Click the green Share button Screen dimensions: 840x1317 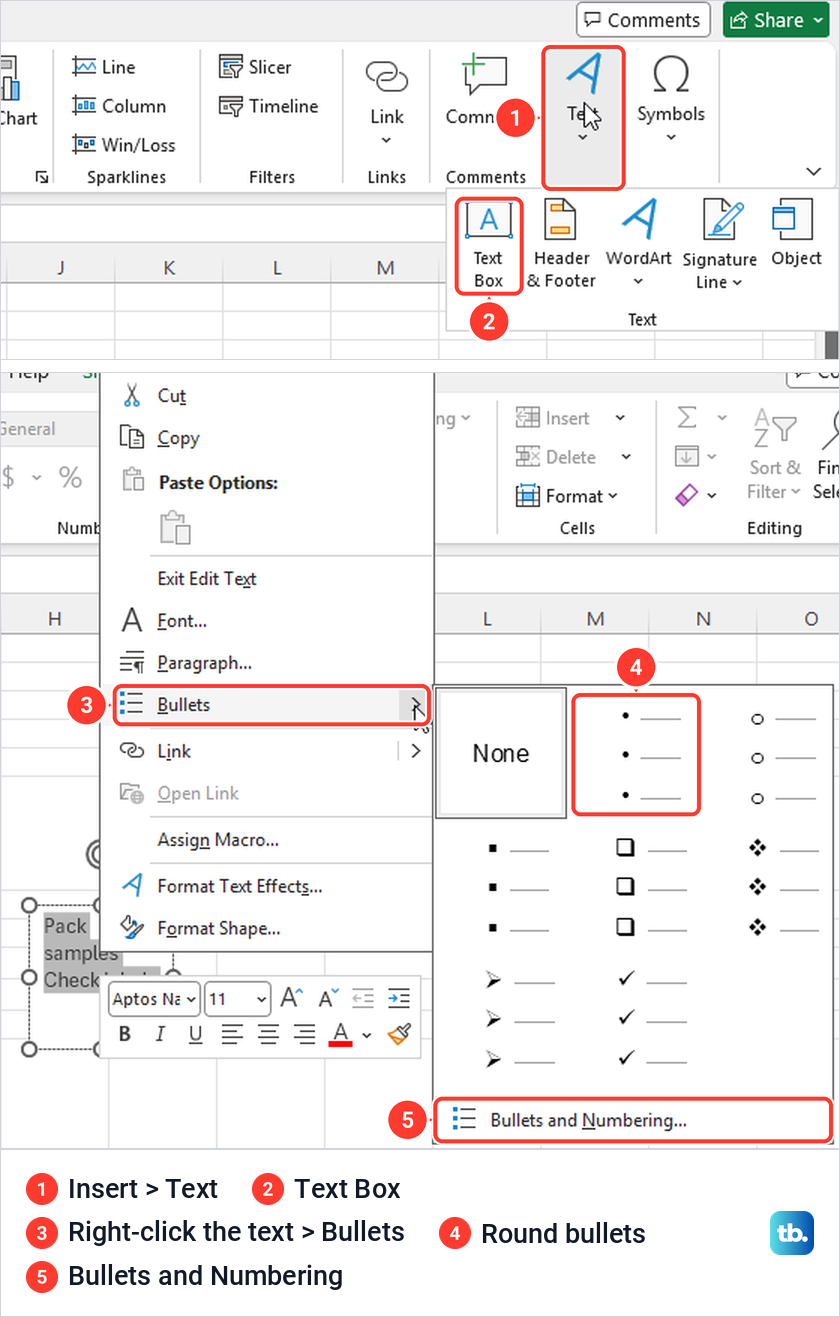(776, 20)
